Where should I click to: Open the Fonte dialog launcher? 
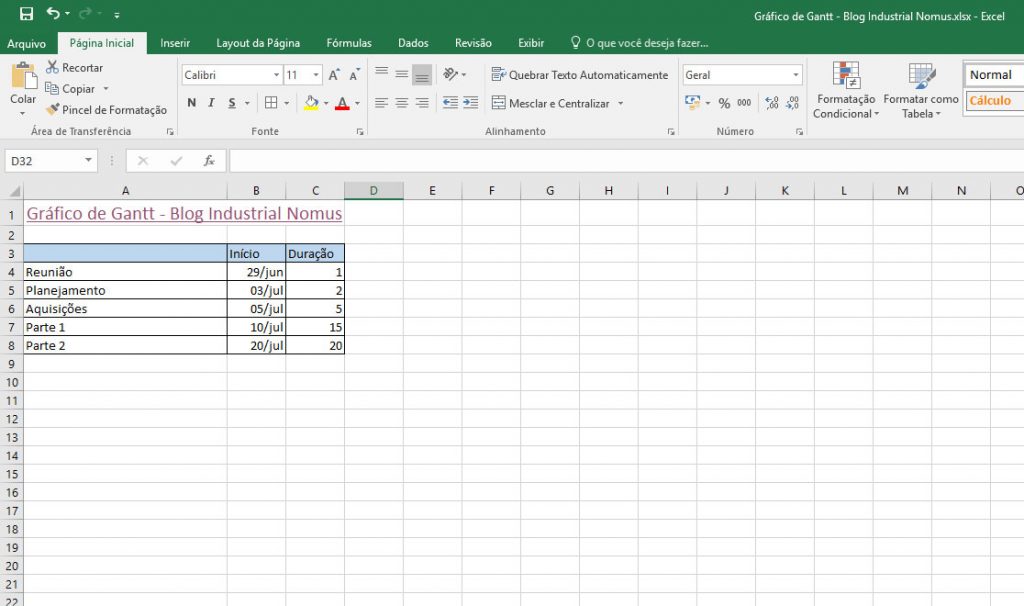[360, 131]
